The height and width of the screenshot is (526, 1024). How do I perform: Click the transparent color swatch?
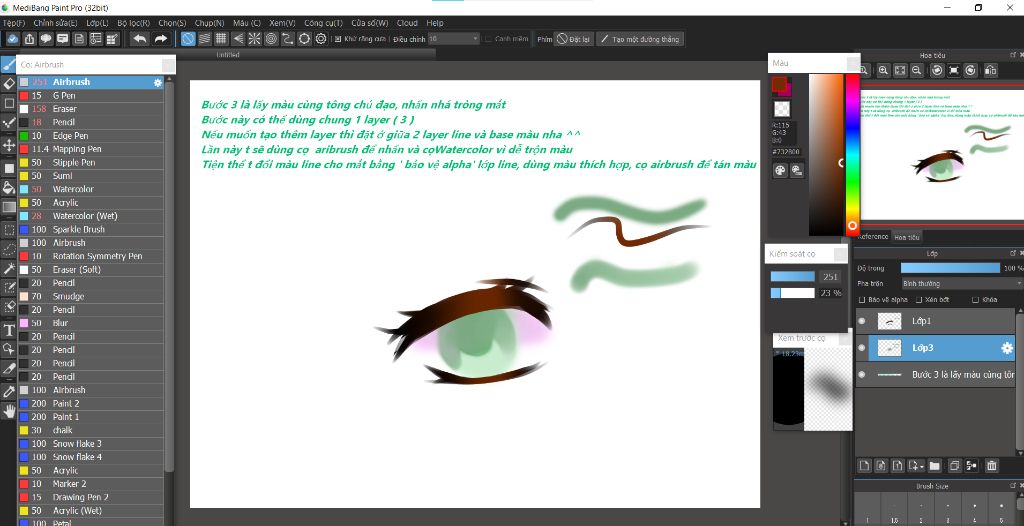click(x=782, y=108)
